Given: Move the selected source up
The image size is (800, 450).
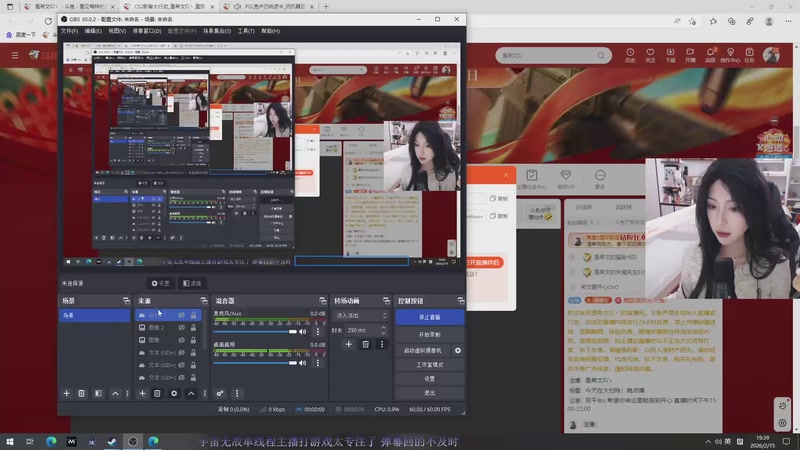Looking at the screenshot, I should click(x=191, y=393).
